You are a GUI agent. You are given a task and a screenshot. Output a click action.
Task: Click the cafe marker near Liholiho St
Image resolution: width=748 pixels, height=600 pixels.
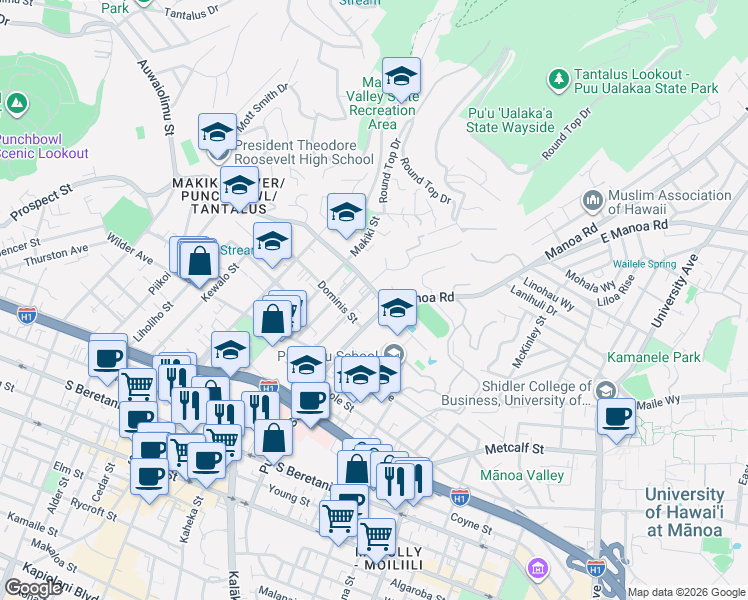(108, 360)
